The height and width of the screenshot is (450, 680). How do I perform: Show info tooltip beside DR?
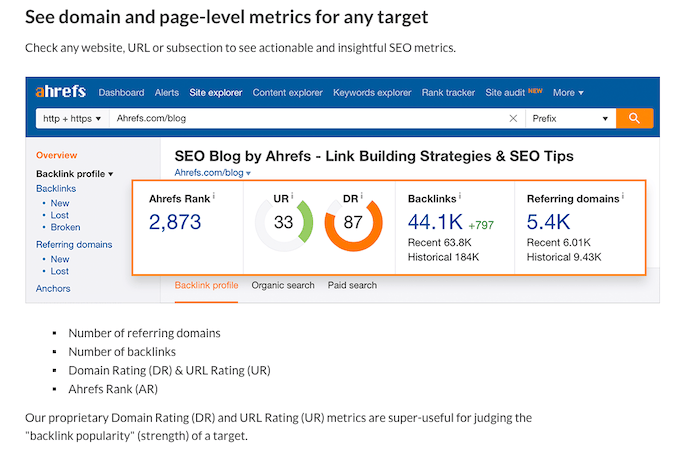coord(361,196)
